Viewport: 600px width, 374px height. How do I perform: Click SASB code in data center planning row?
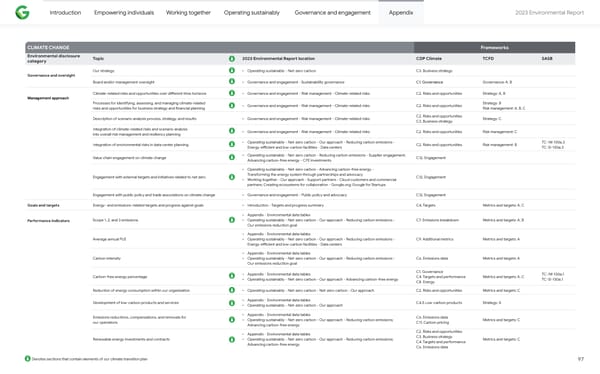pyautogui.click(x=553, y=145)
